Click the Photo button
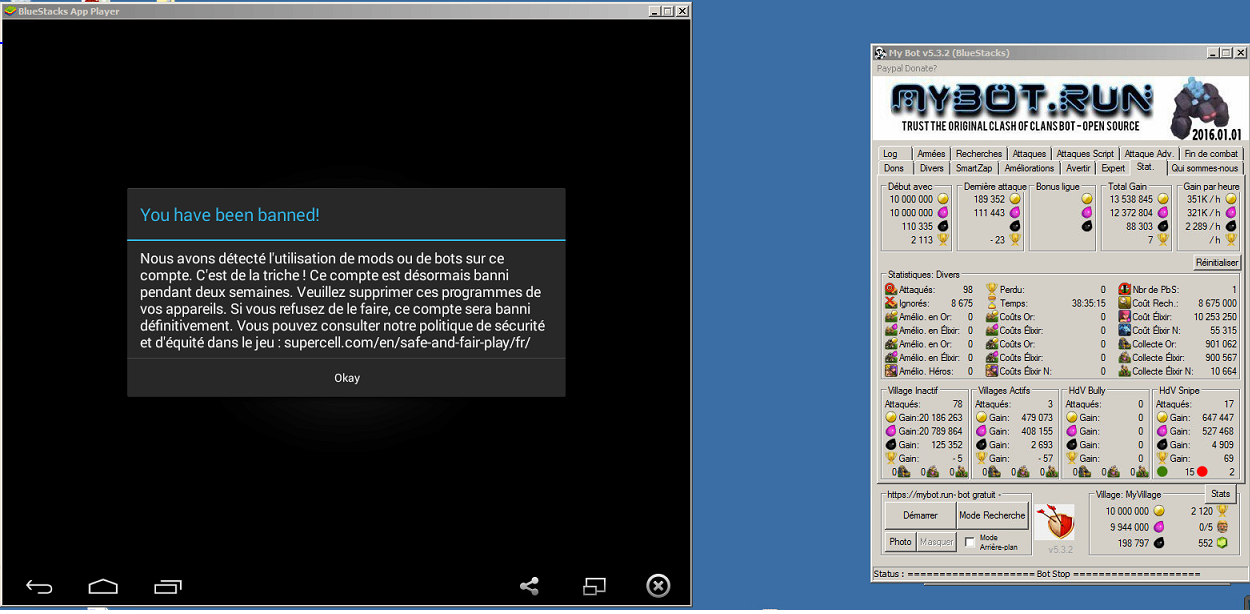 pyautogui.click(x=900, y=542)
